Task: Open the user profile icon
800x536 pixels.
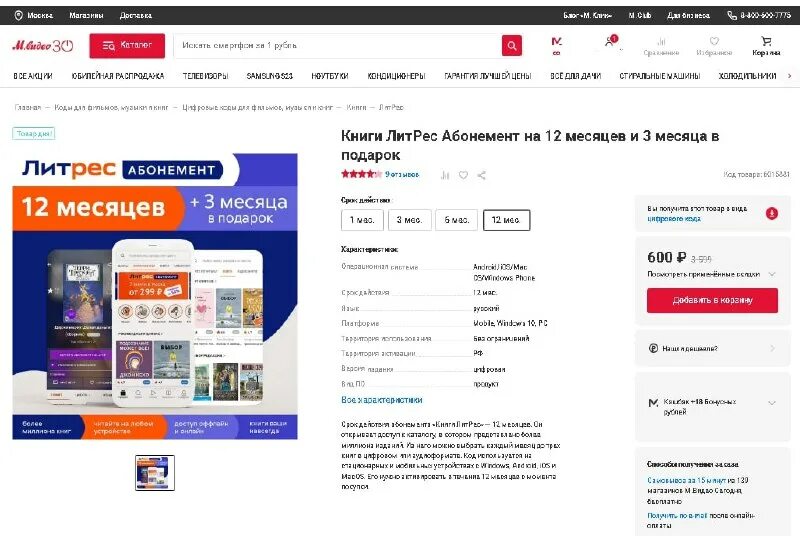Action: [x=610, y=41]
